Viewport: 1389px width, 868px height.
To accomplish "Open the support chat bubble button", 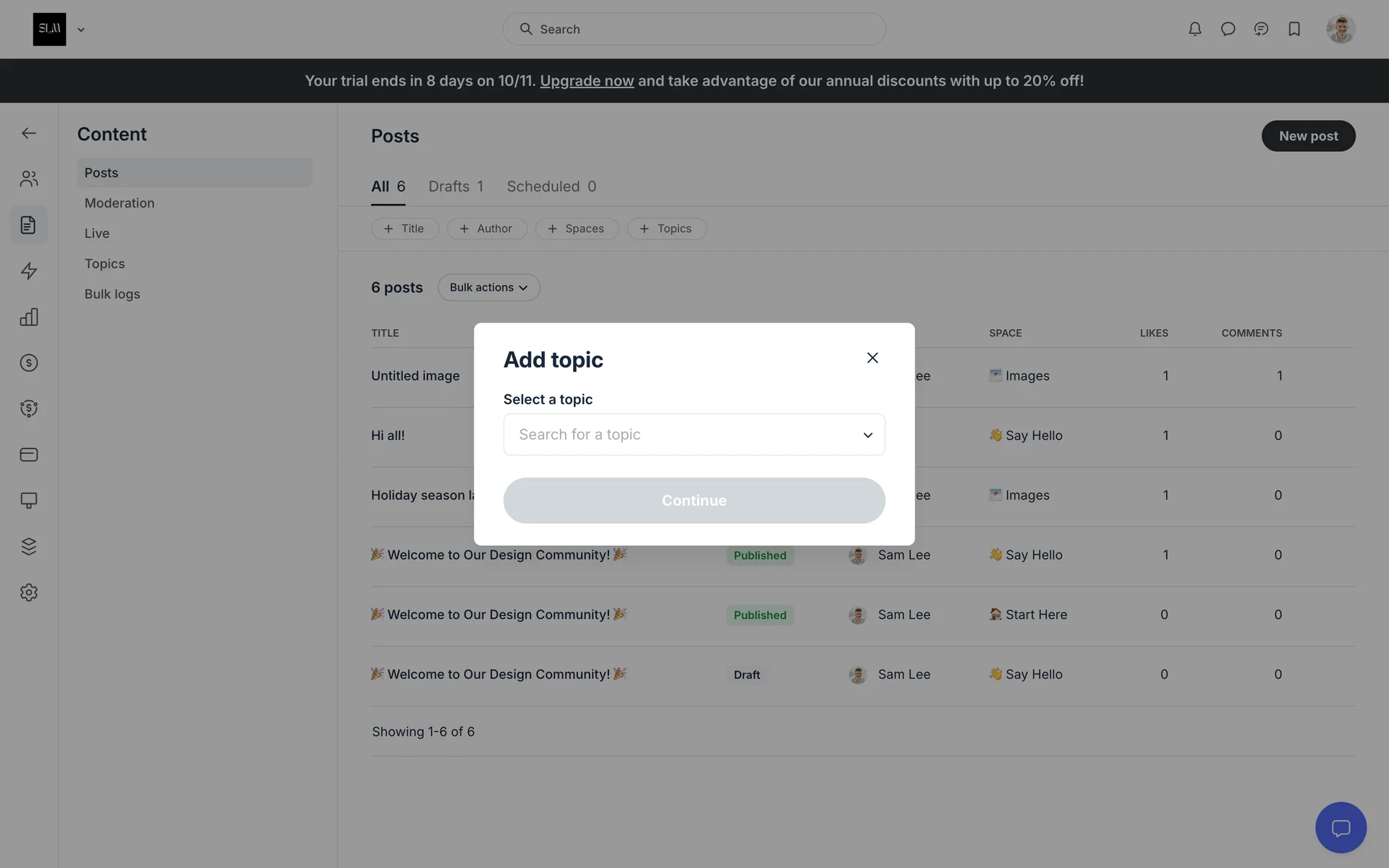I will point(1341,827).
